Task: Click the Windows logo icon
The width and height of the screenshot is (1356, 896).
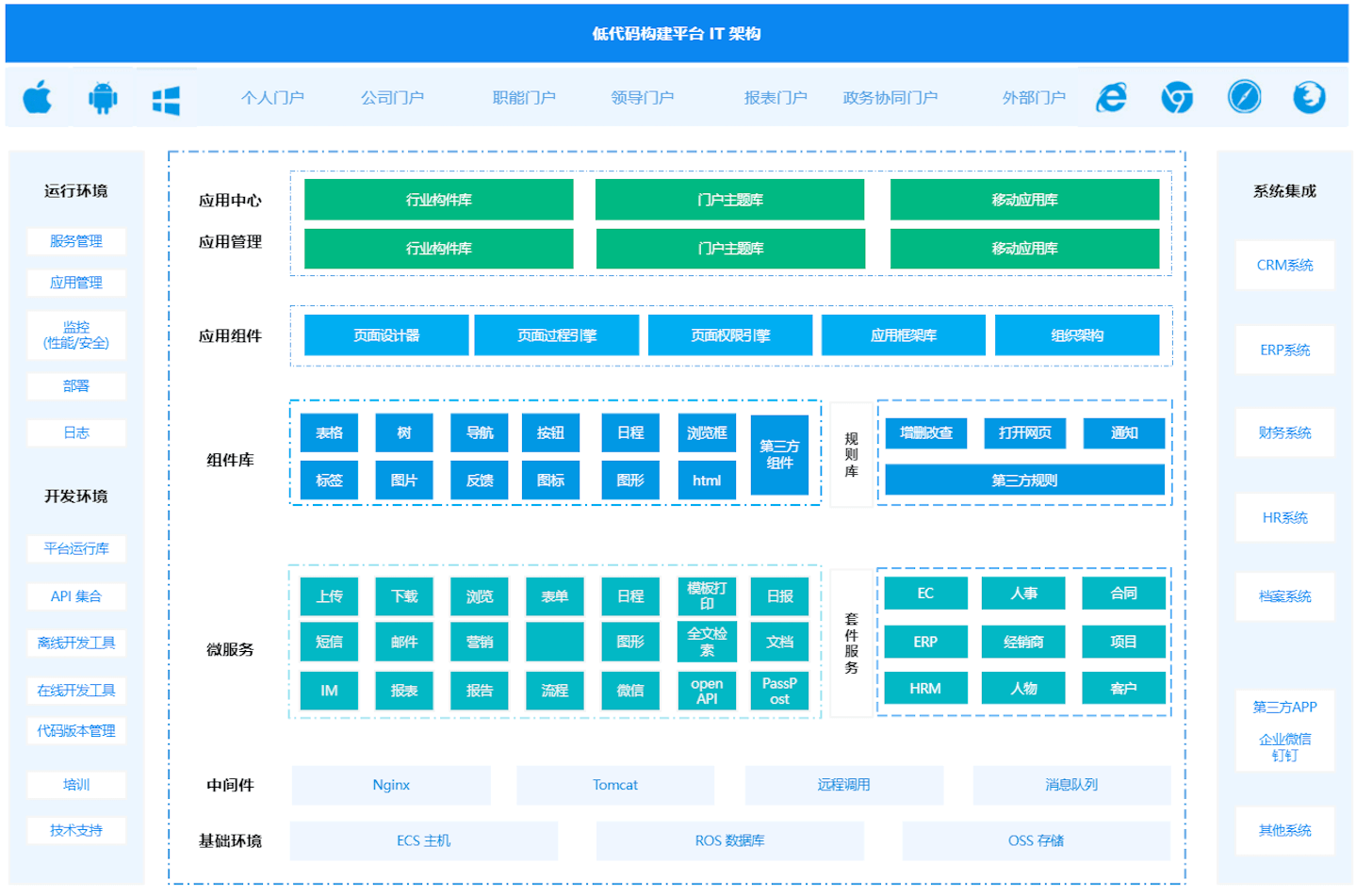Action: [166, 100]
